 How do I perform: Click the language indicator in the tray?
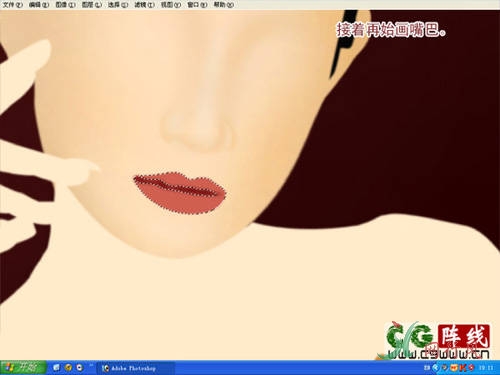[427, 368]
